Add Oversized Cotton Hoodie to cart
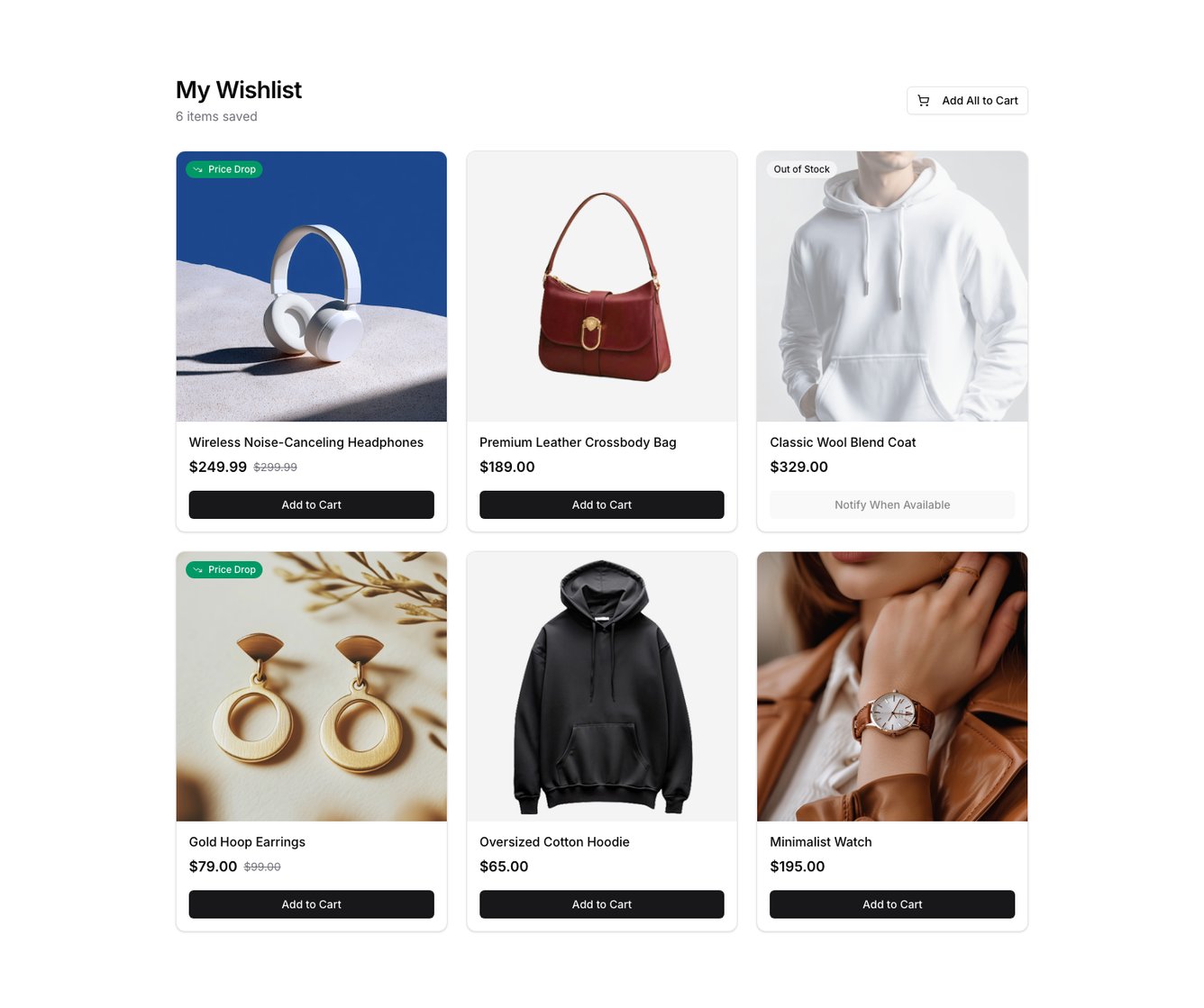This screenshot has width=1204, height=1008. click(602, 904)
